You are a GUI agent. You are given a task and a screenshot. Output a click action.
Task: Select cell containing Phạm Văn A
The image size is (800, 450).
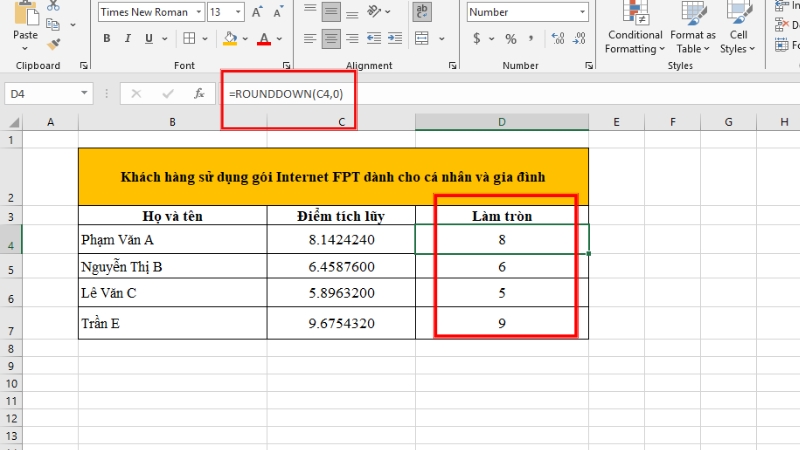pyautogui.click(x=172, y=240)
